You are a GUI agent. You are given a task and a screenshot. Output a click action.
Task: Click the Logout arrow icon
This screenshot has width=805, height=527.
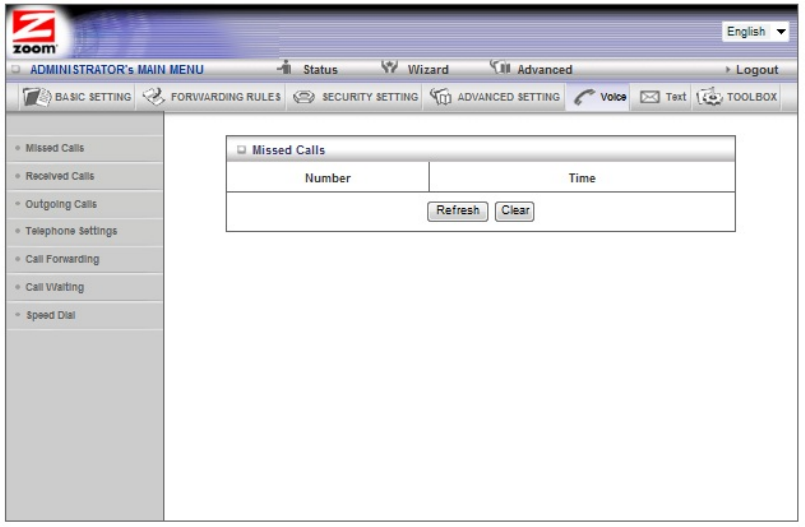(727, 69)
